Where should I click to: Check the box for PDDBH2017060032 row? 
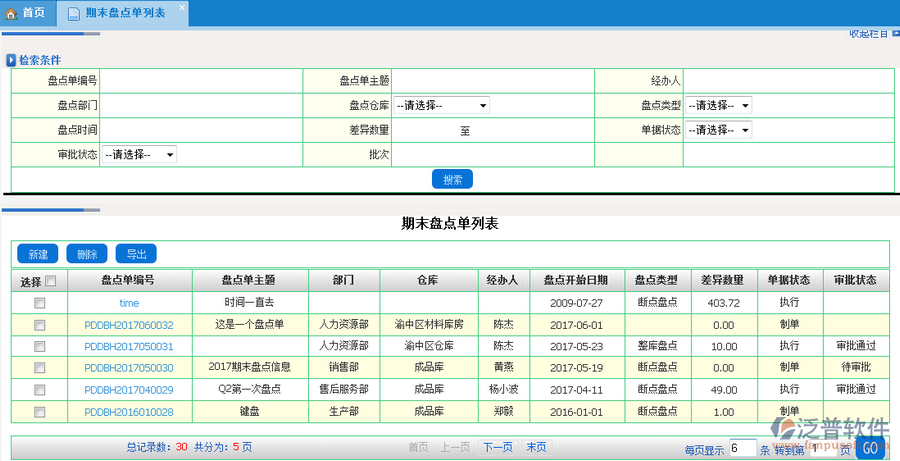[40, 324]
